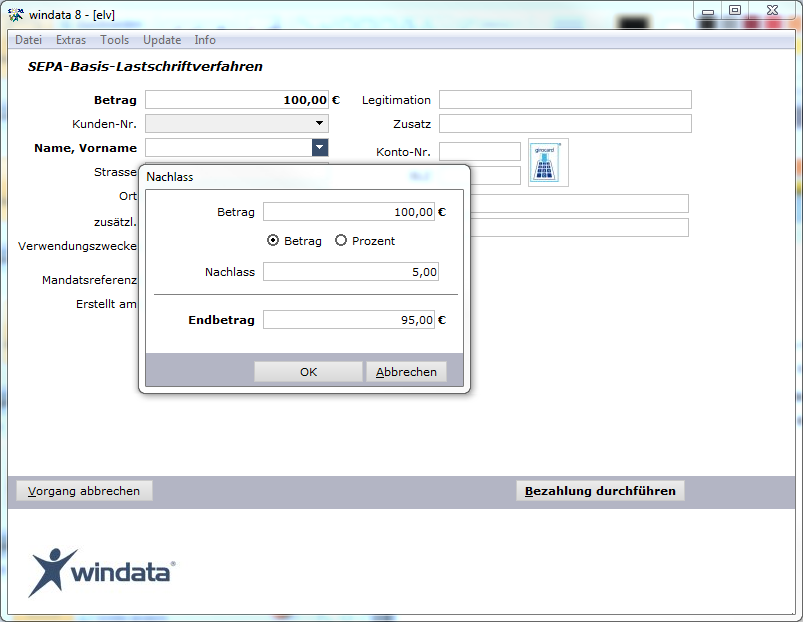803x622 pixels.
Task: Click the windata app icon in title bar
Action: [16, 15]
